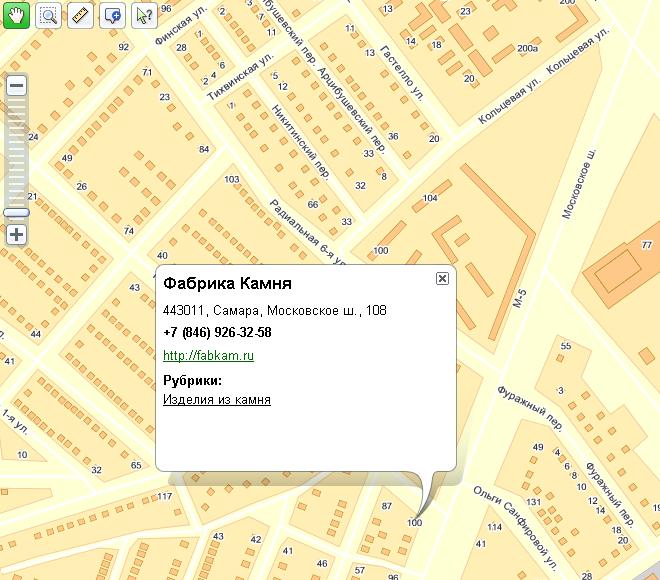Click building number 77 on map
The width and height of the screenshot is (660, 580).
click(x=647, y=245)
